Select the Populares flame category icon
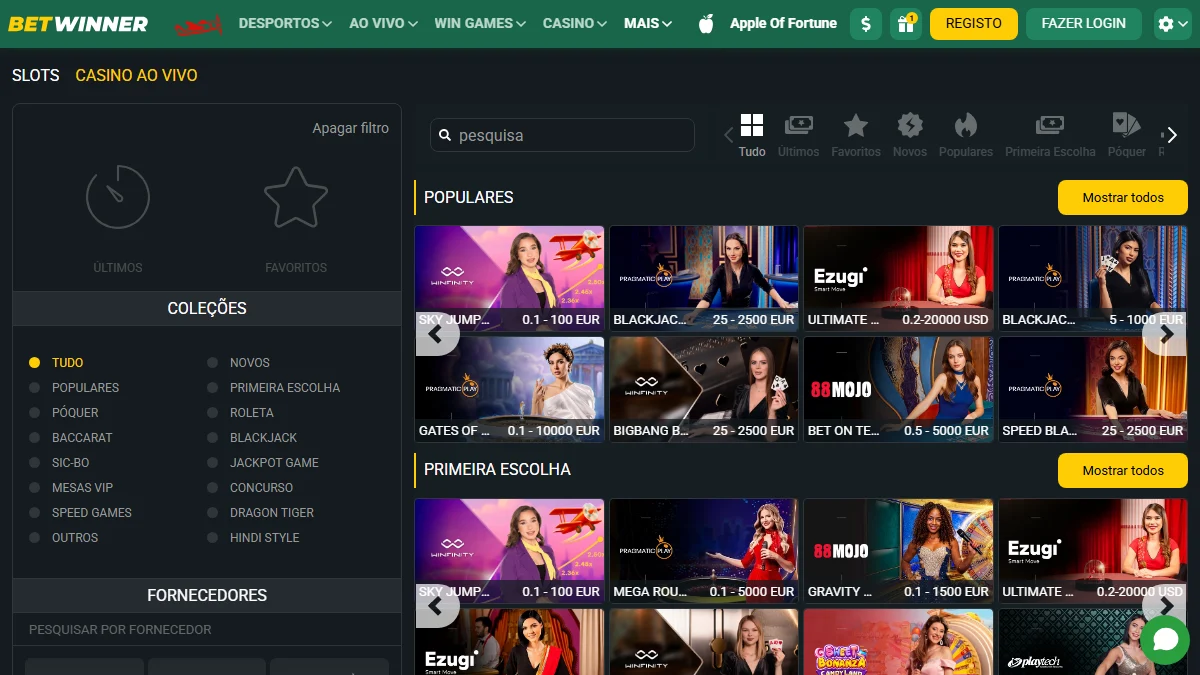 pos(966,126)
